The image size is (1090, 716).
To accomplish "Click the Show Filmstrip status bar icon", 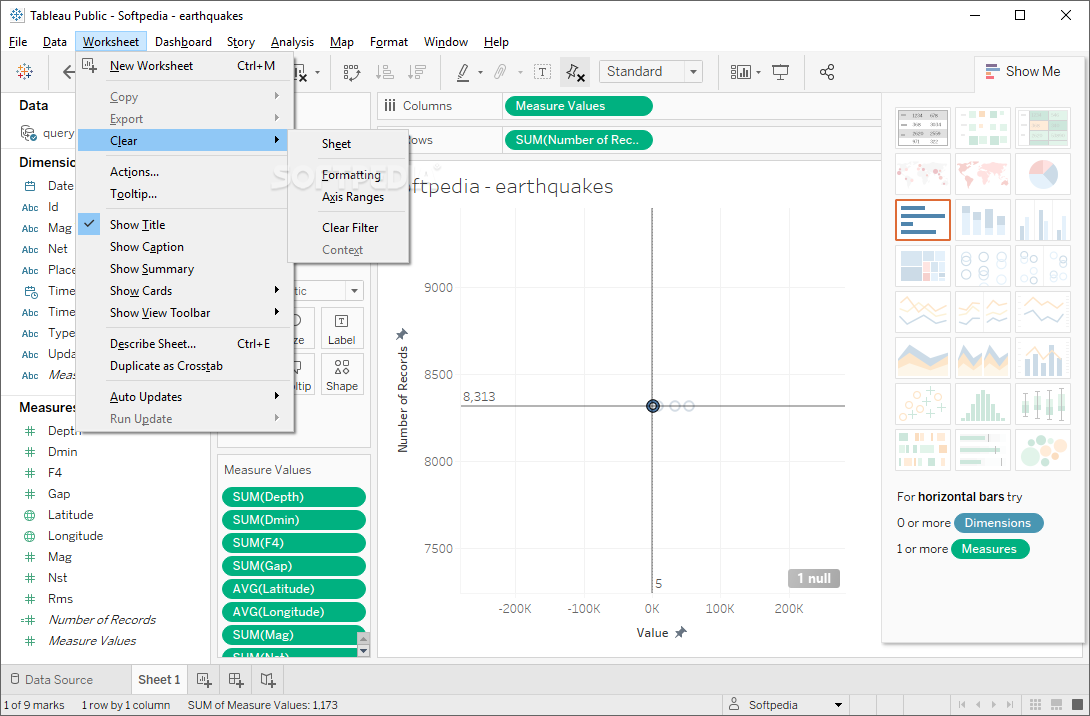I will [x=1056, y=704].
